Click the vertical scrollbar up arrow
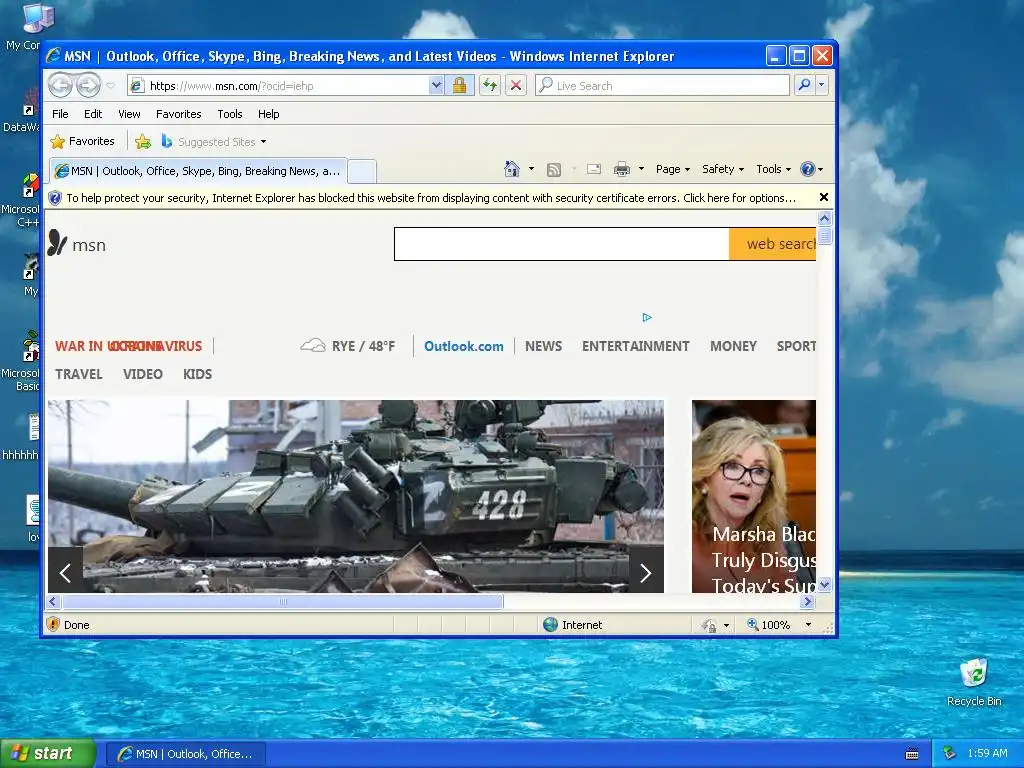The width and height of the screenshot is (1024, 768). pos(824,218)
